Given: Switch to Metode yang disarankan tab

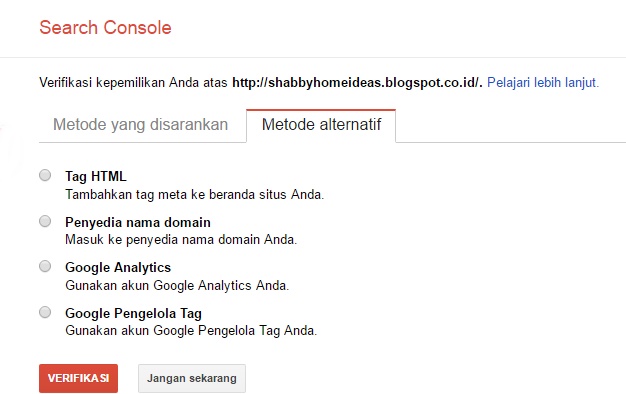Looking at the screenshot, I should pos(141,125).
